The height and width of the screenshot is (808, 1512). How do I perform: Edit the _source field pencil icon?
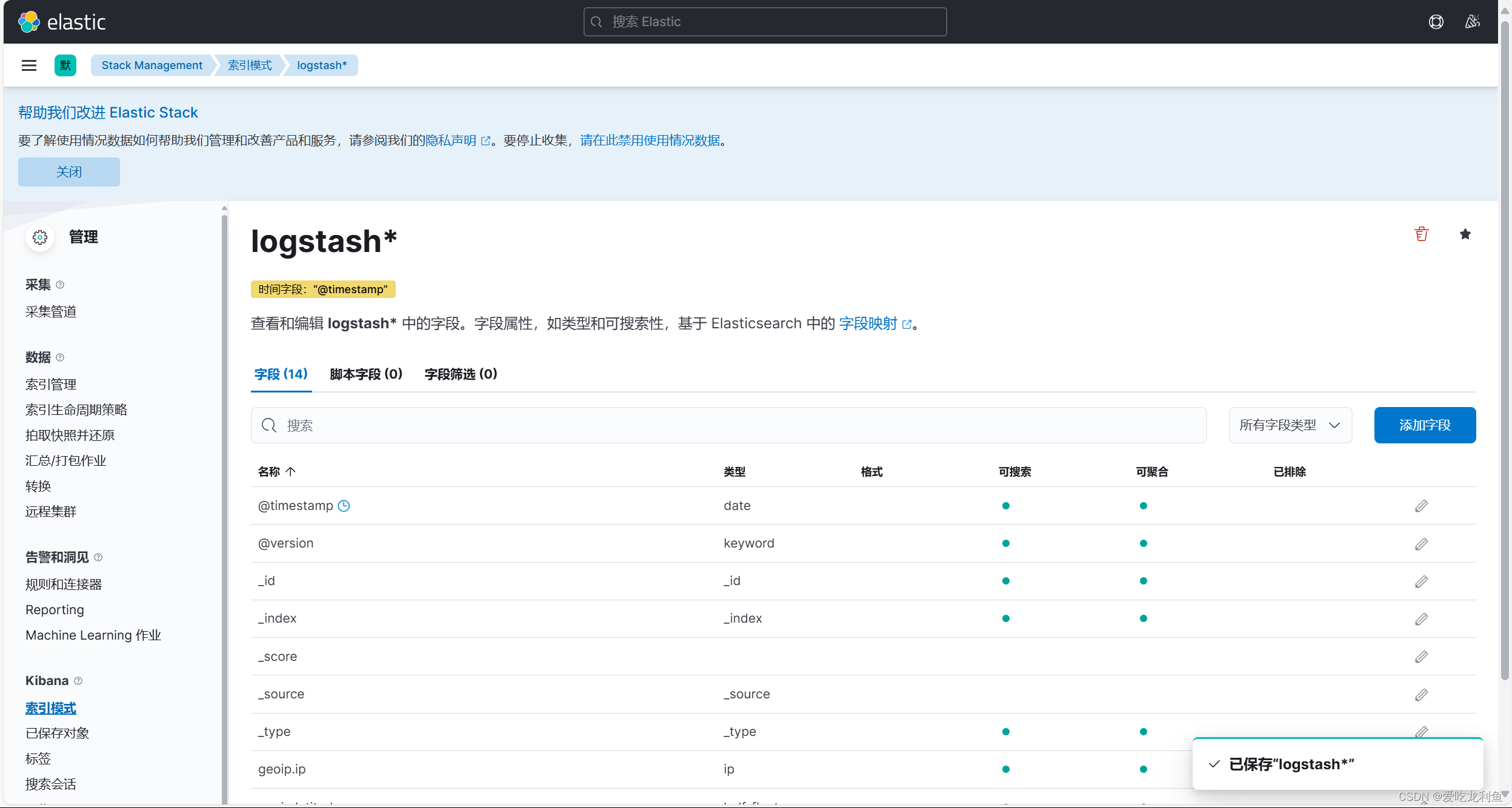(1422, 695)
